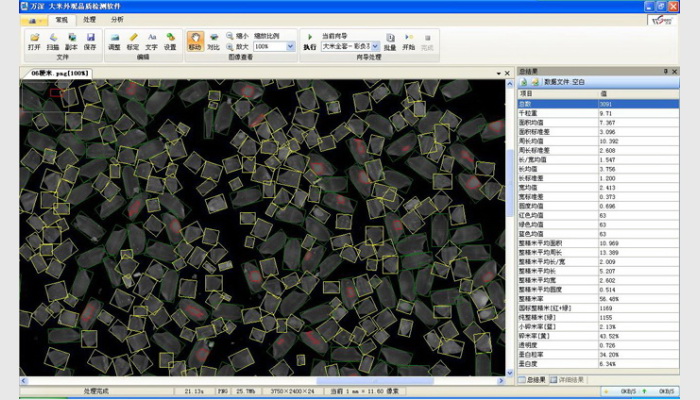The image size is (700, 400).
Task: Select the 文字 (Text) tool
Action: (x=152, y=40)
